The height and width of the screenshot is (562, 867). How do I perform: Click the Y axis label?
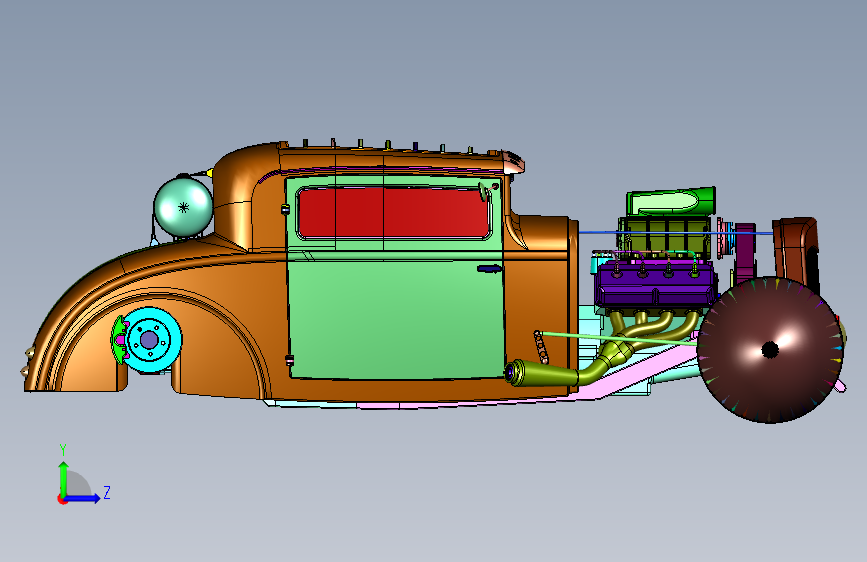point(63,450)
